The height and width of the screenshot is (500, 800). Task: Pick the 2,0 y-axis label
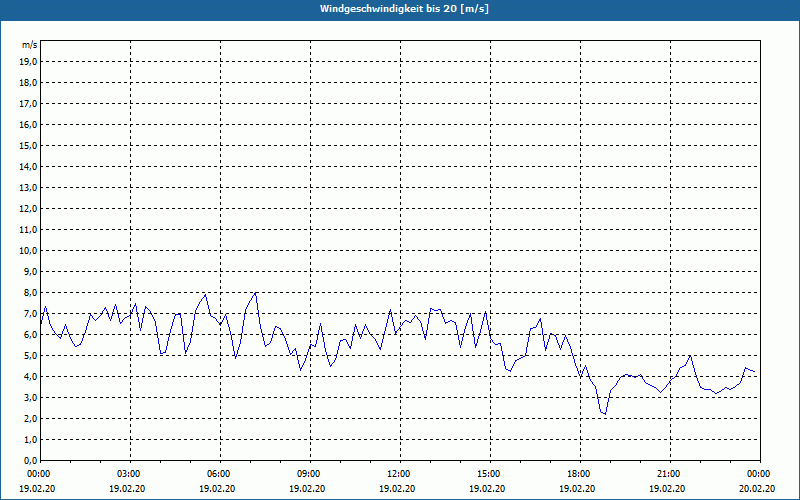[x=31, y=418]
